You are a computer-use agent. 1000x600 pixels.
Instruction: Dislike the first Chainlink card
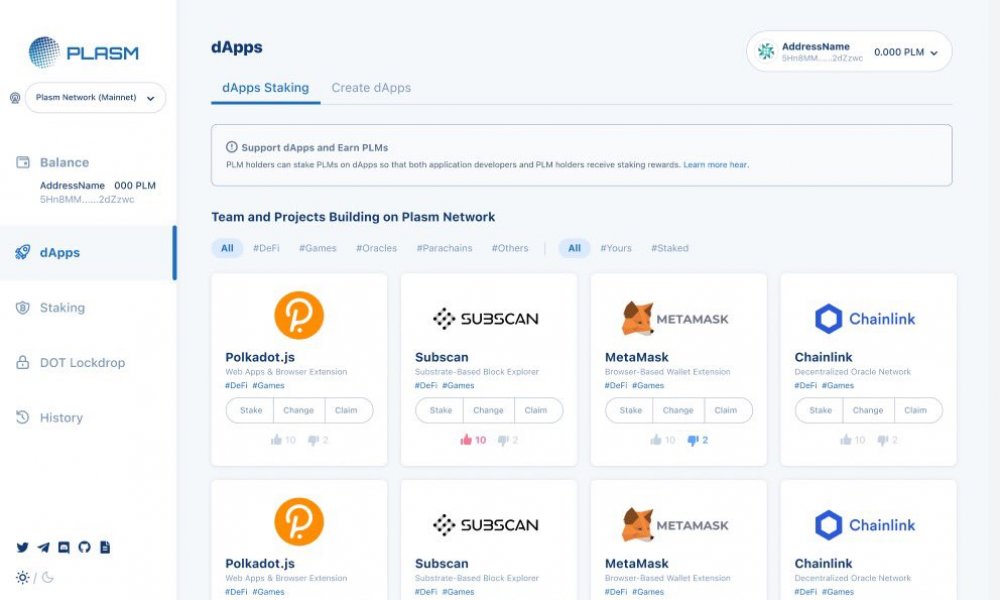[x=887, y=440]
